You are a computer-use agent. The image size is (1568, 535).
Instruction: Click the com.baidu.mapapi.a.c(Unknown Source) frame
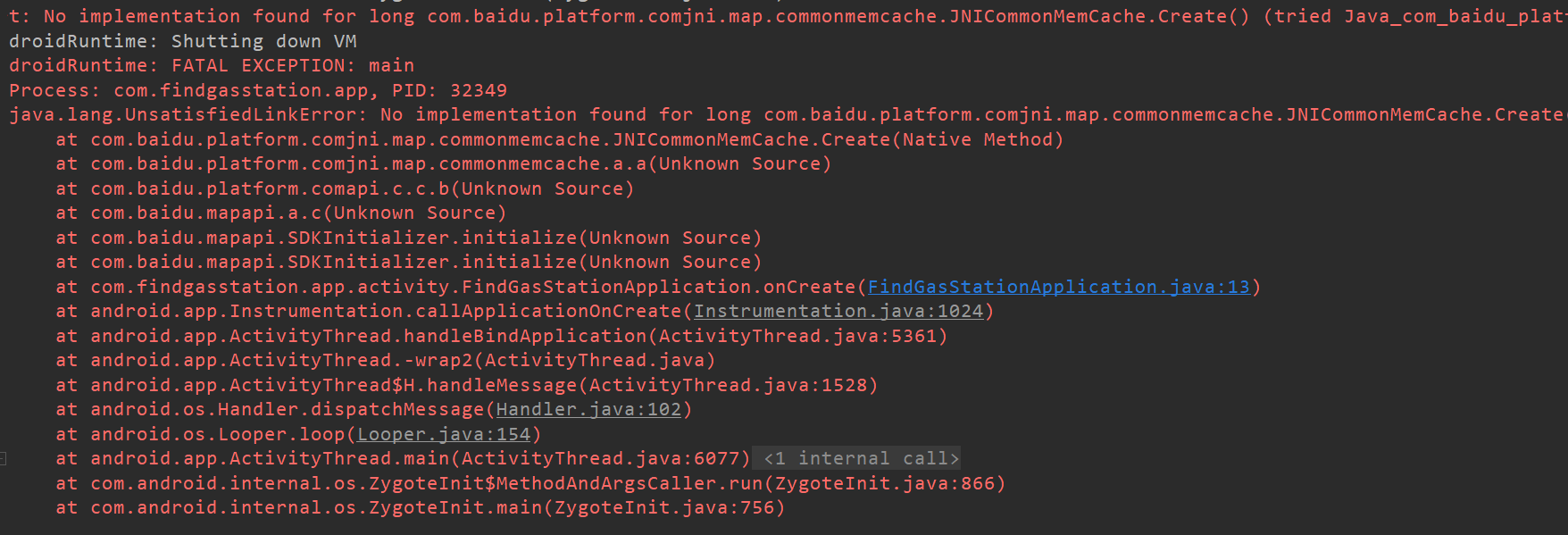click(x=281, y=213)
